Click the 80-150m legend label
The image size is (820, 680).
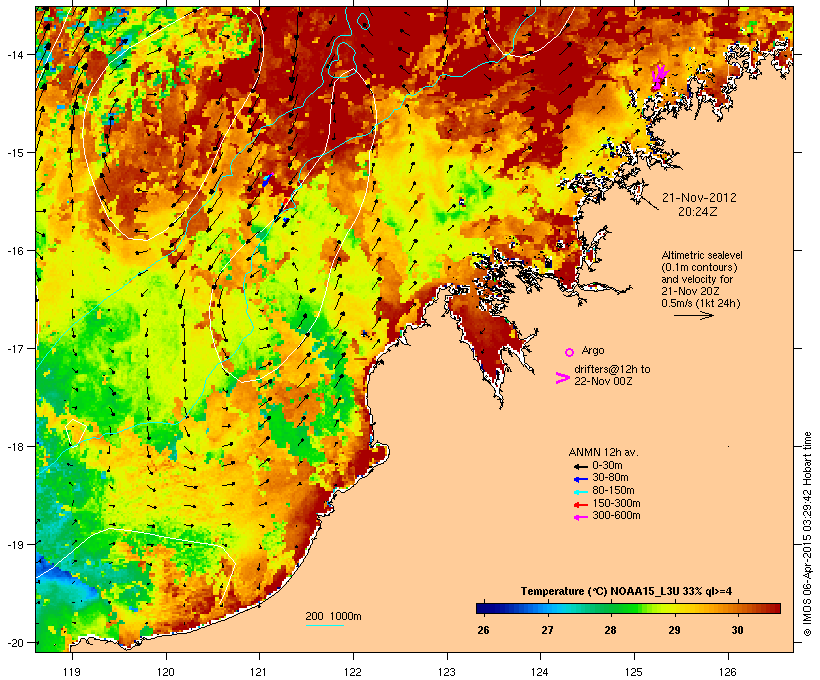(613, 491)
